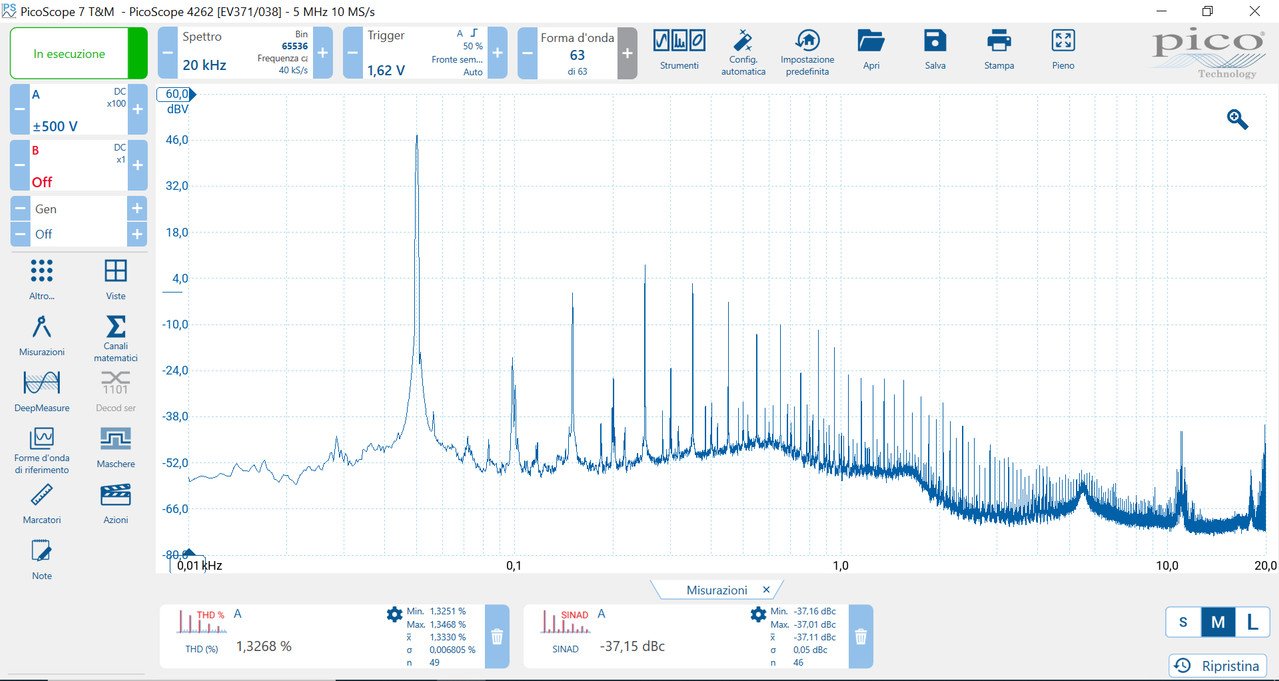Go to previous Forma d'onda buffer
Image resolution: width=1279 pixels, height=681 pixels.
click(x=527, y=53)
